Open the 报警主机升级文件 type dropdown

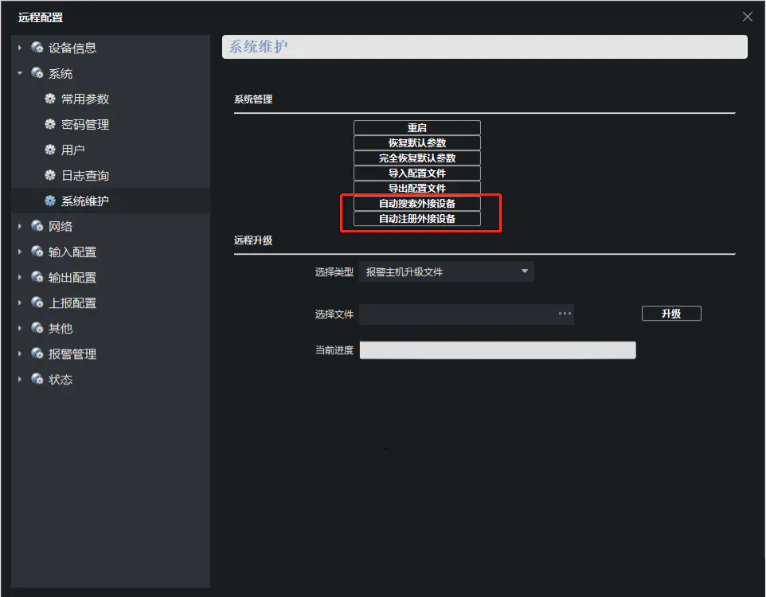pyautogui.click(x=445, y=271)
